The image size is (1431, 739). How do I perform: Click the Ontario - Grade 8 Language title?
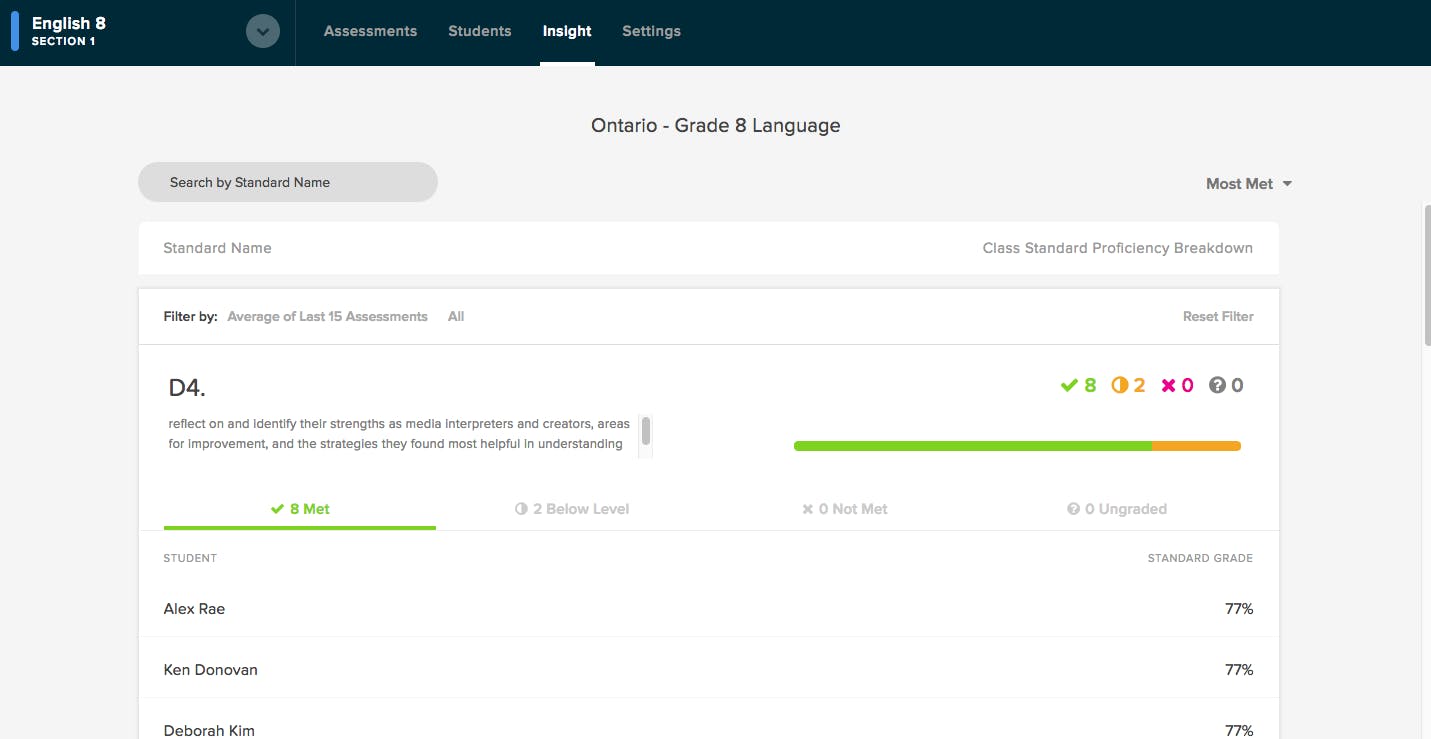716,126
